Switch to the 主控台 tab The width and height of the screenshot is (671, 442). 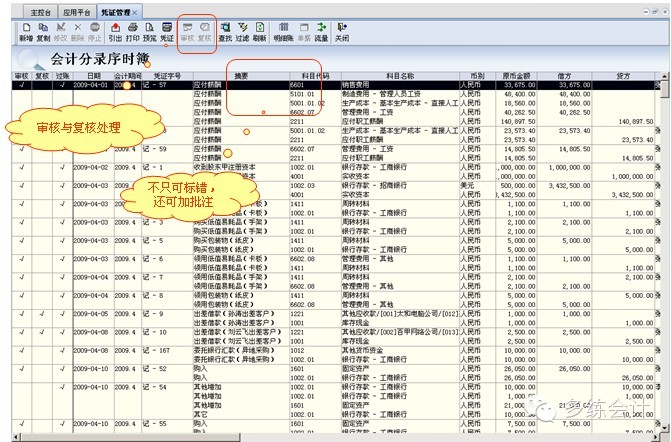pyautogui.click(x=40, y=12)
